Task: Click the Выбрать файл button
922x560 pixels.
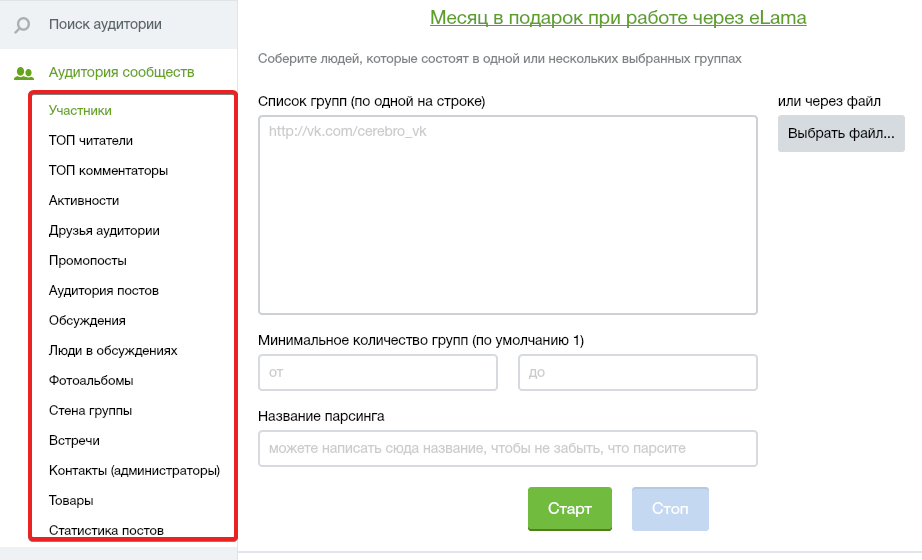Action: coord(841,134)
